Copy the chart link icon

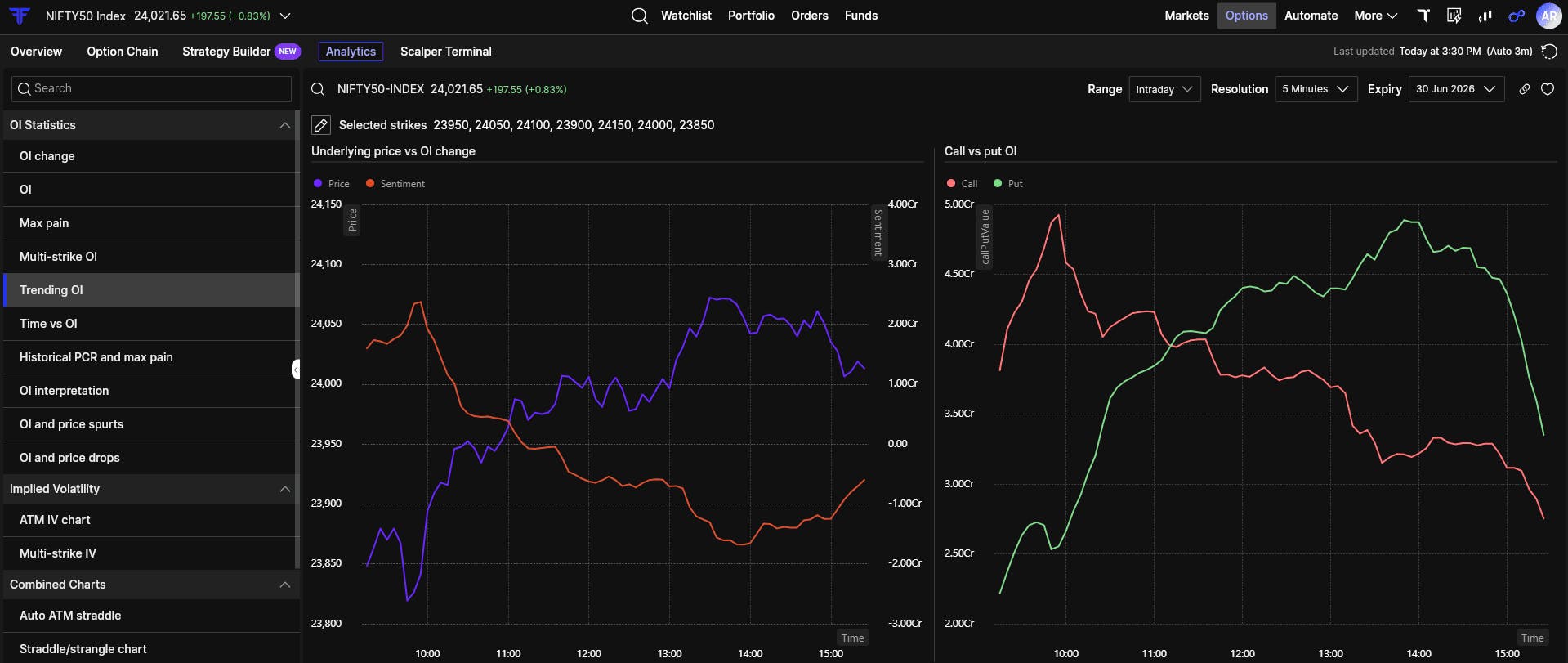coord(1525,89)
